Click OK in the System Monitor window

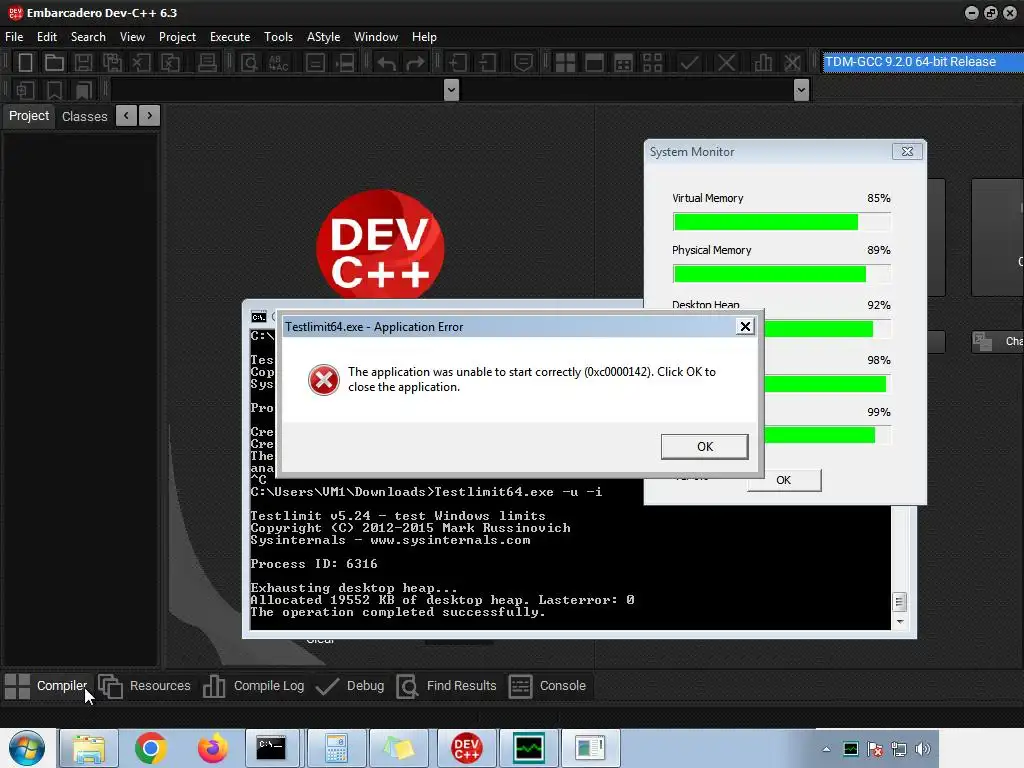pyautogui.click(x=784, y=480)
